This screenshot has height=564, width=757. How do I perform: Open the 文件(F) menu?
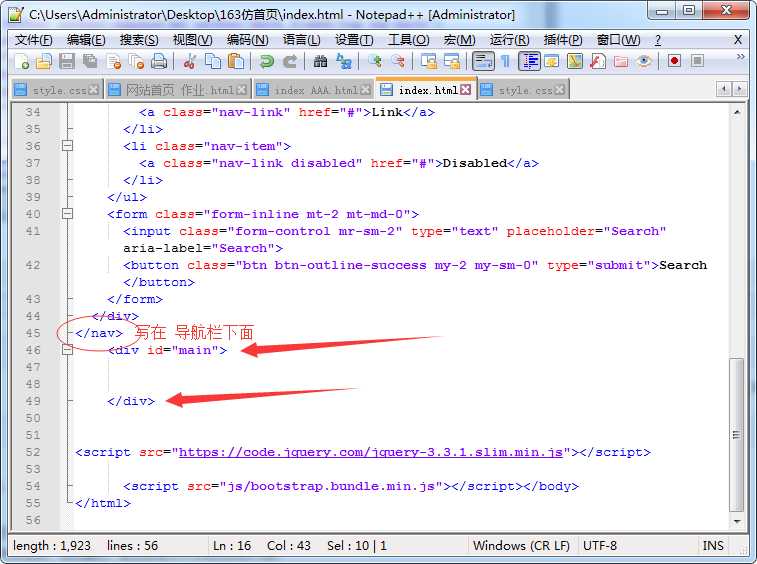pos(33,40)
